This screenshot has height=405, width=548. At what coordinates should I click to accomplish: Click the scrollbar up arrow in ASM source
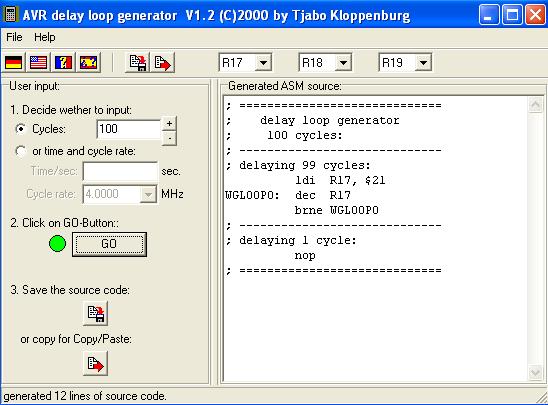(535, 105)
